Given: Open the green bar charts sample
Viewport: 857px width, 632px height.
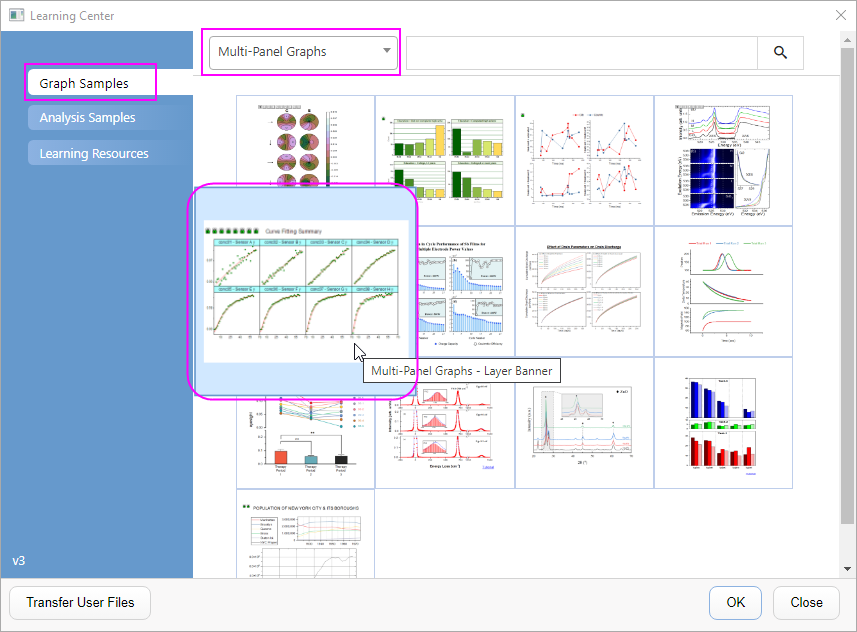Looking at the screenshot, I should click(445, 160).
